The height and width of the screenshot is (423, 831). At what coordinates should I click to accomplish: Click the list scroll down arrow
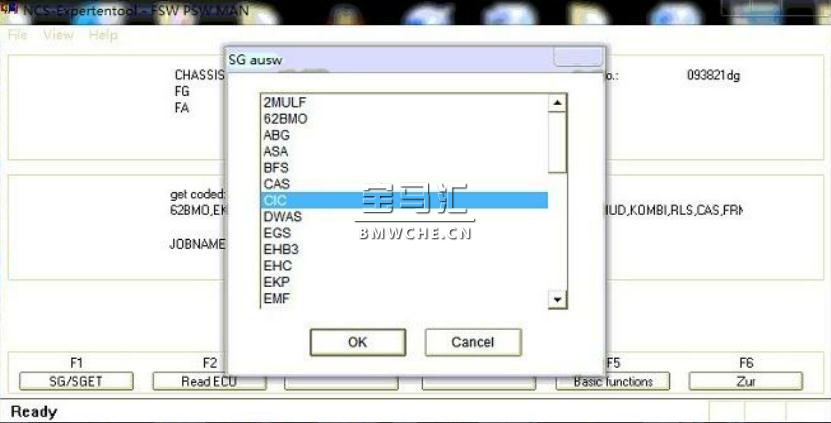coord(557,299)
